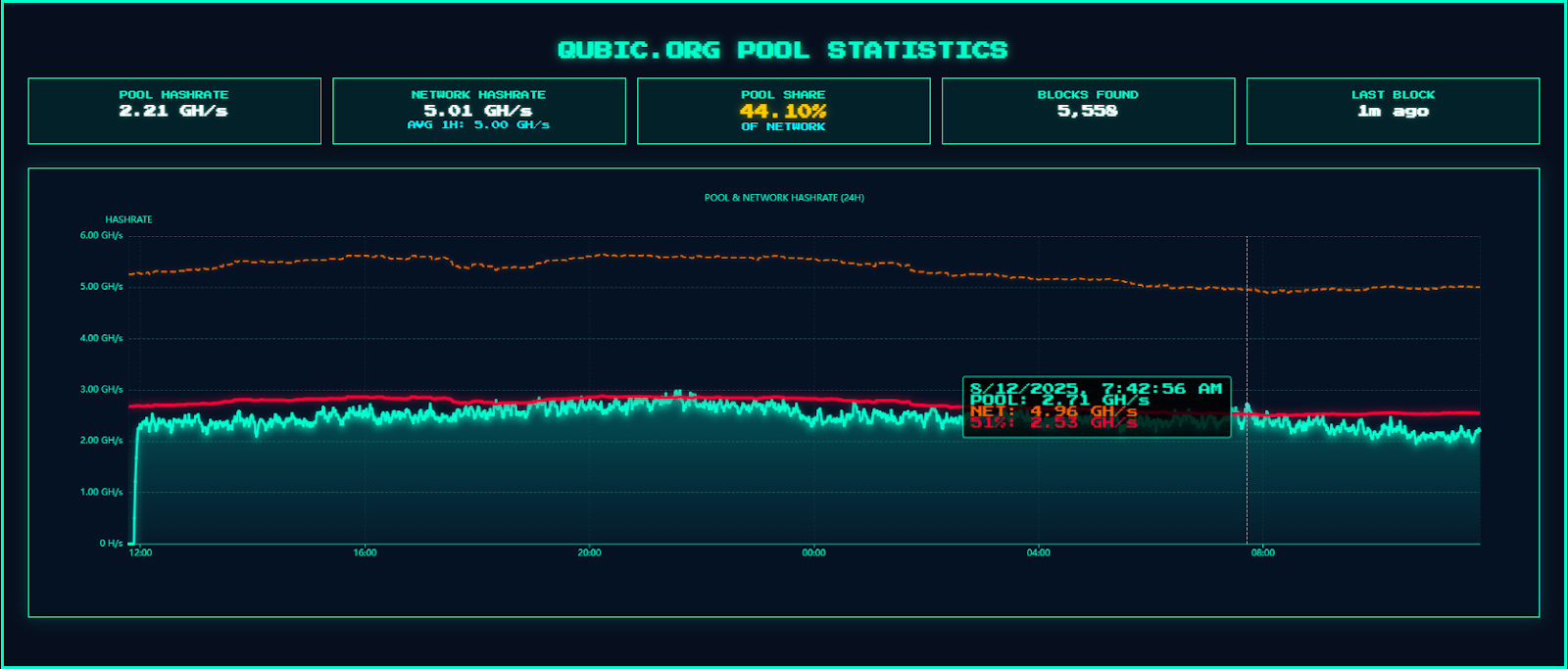Open the Last Block 1m ago card

1393,111
